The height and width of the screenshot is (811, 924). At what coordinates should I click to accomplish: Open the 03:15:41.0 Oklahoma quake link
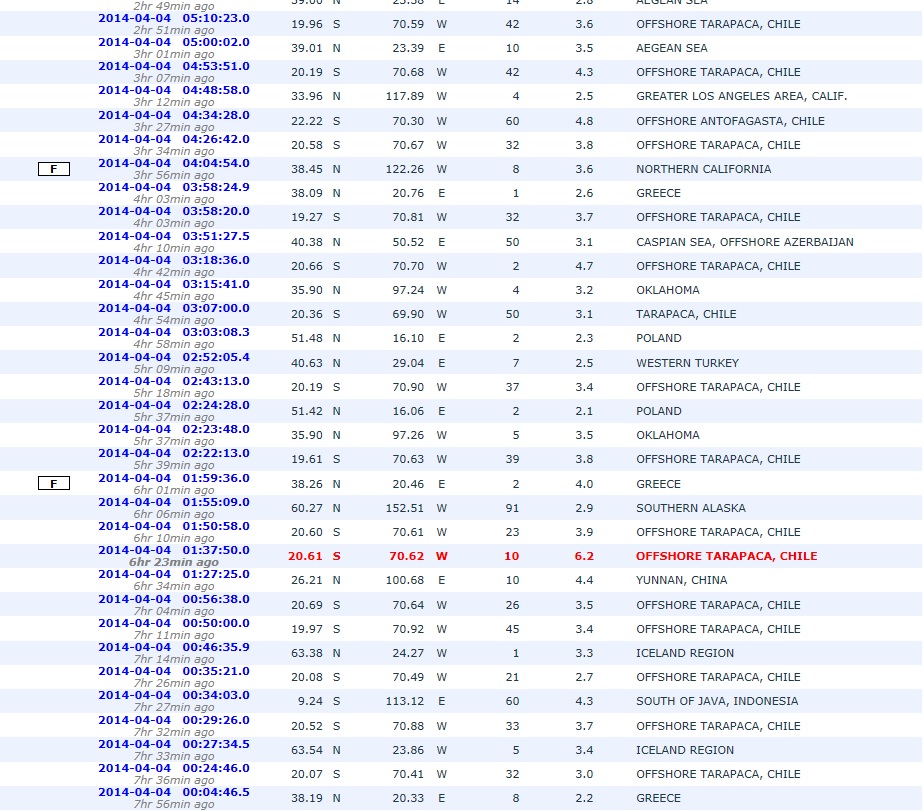tap(174, 284)
